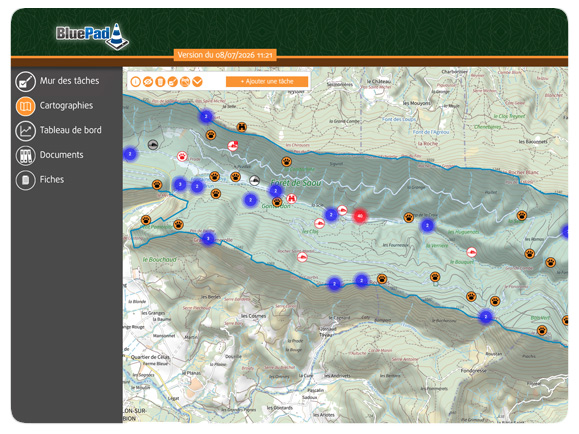579x434 pixels.
Task: Click the orange castle marker on the ridge
Action: pyautogui.click(x=242, y=127)
